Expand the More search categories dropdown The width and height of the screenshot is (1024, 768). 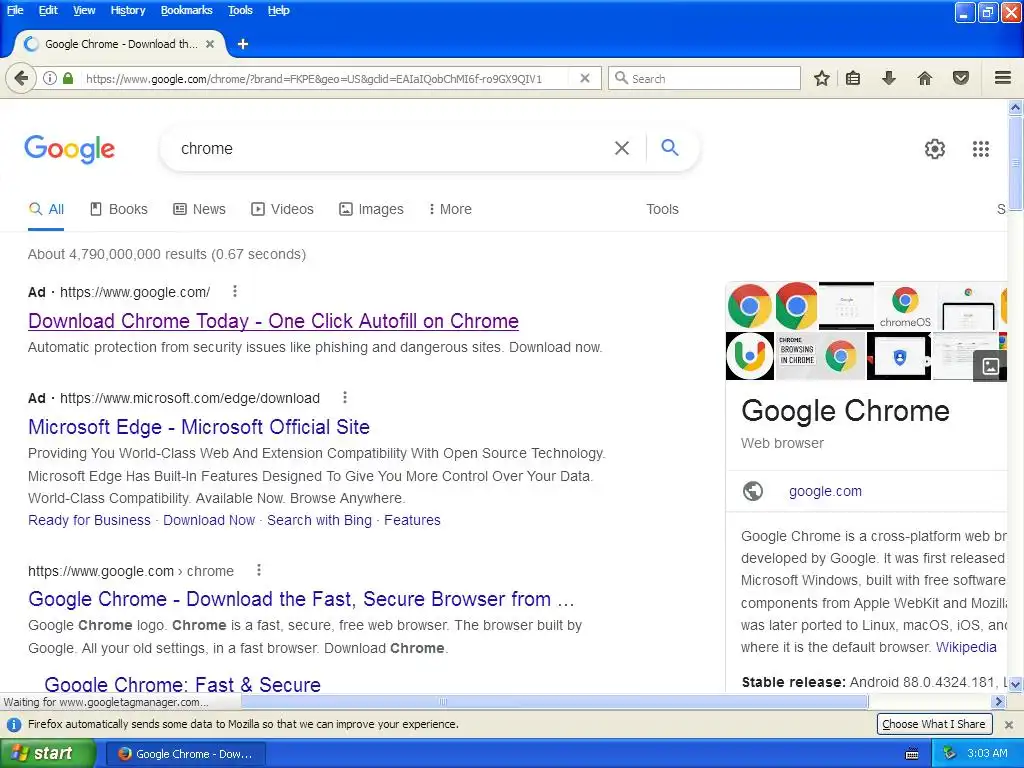click(450, 209)
